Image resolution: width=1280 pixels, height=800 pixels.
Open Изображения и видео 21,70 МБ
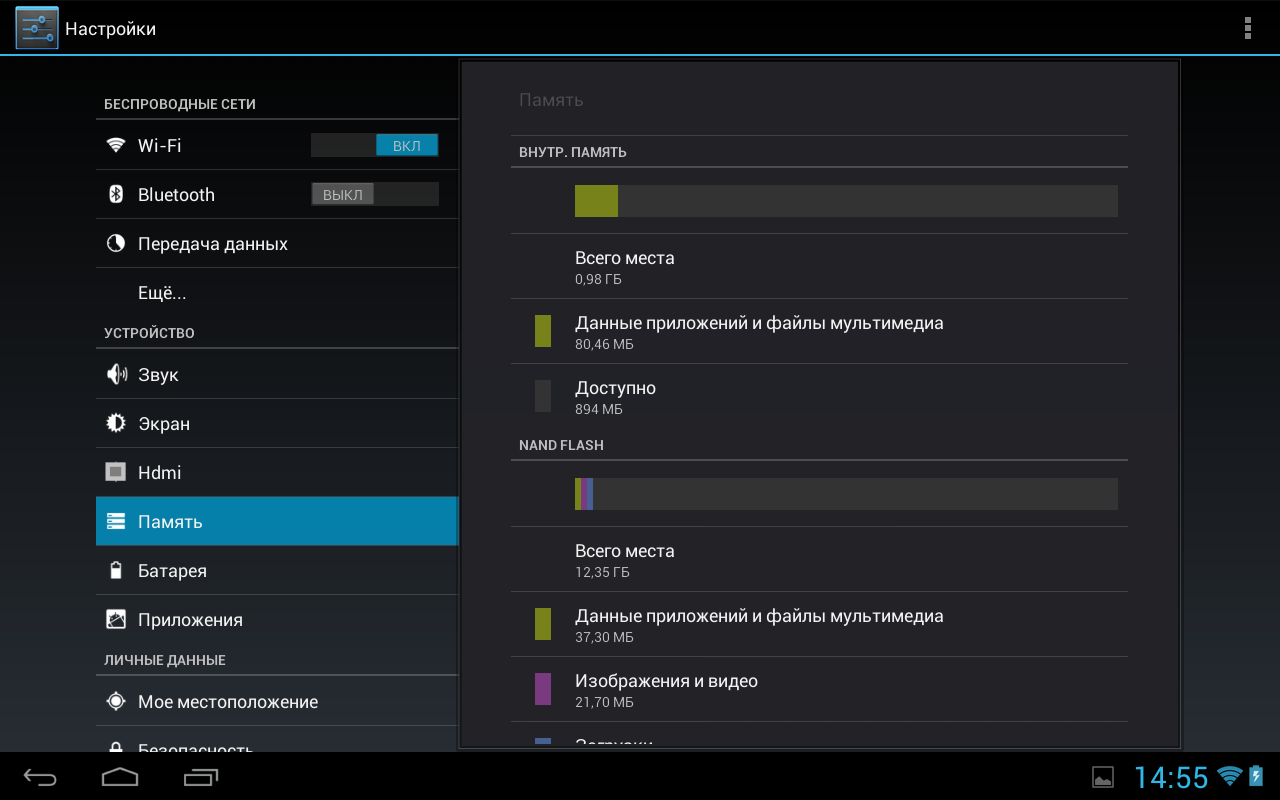tap(819, 689)
